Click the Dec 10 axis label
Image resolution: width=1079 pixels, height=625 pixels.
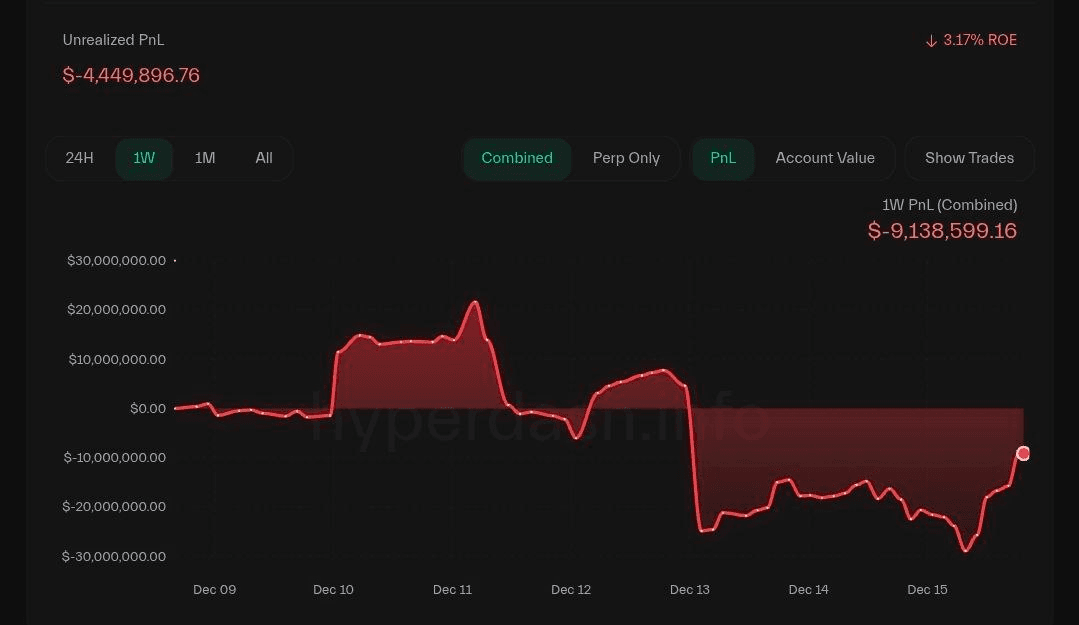point(333,589)
